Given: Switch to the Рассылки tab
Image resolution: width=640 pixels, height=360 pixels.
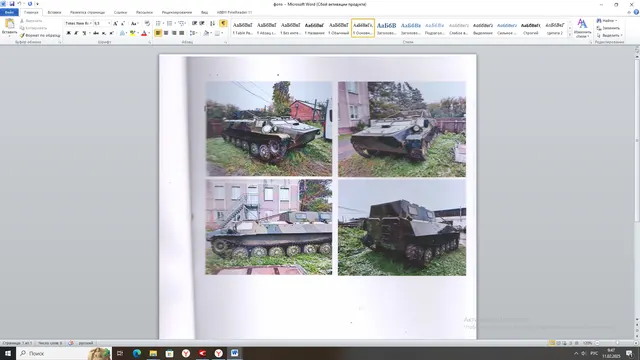Looking at the screenshot, I should pos(144,12).
